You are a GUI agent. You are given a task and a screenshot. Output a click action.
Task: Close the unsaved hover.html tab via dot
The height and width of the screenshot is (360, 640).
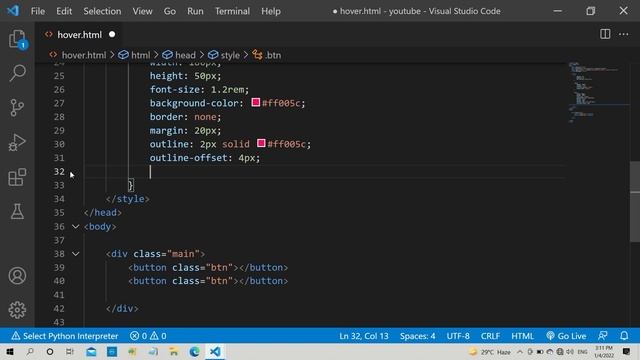(x=112, y=35)
